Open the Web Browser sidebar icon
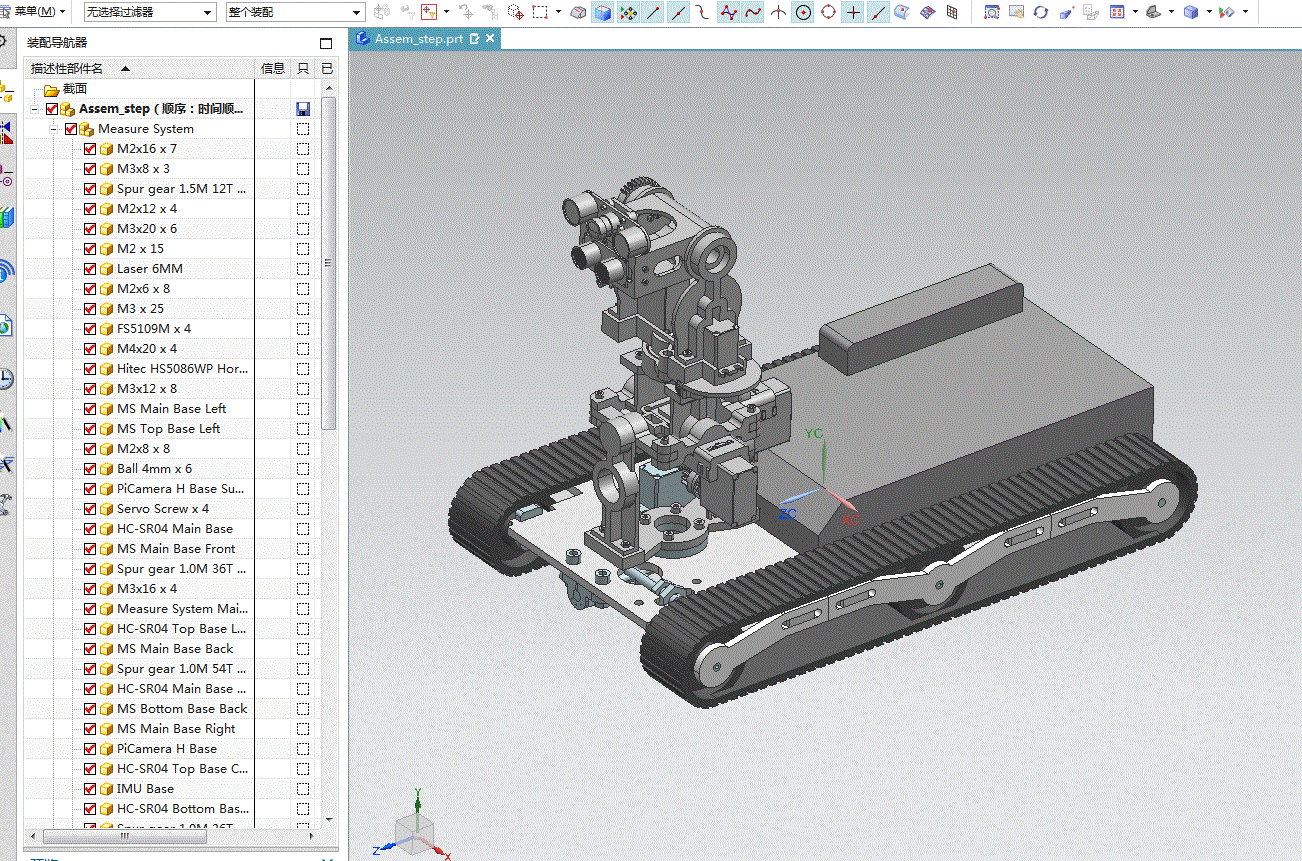The image size is (1302, 861). click(6, 325)
